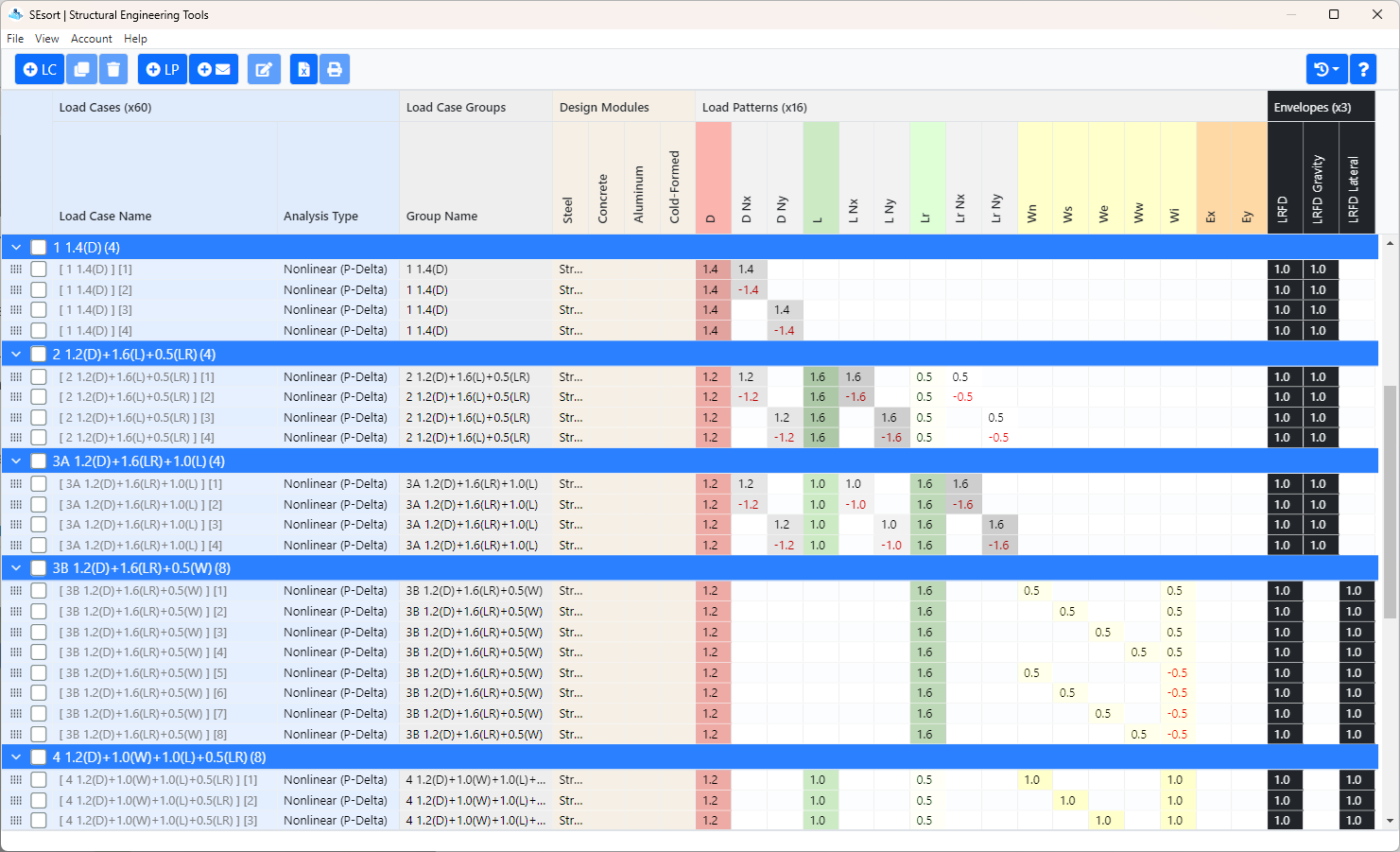Click the yellow Wn load pattern header
The image size is (1400, 852).
pyautogui.click(x=1035, y=178)
